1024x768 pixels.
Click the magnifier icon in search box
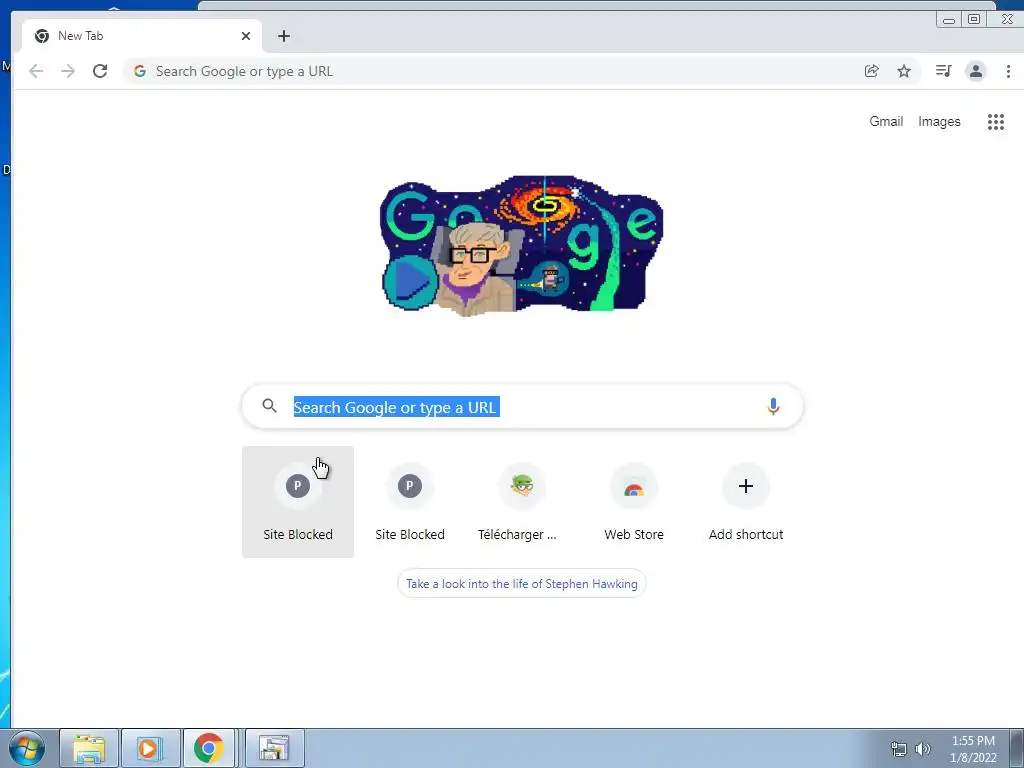tap(269, 406)
